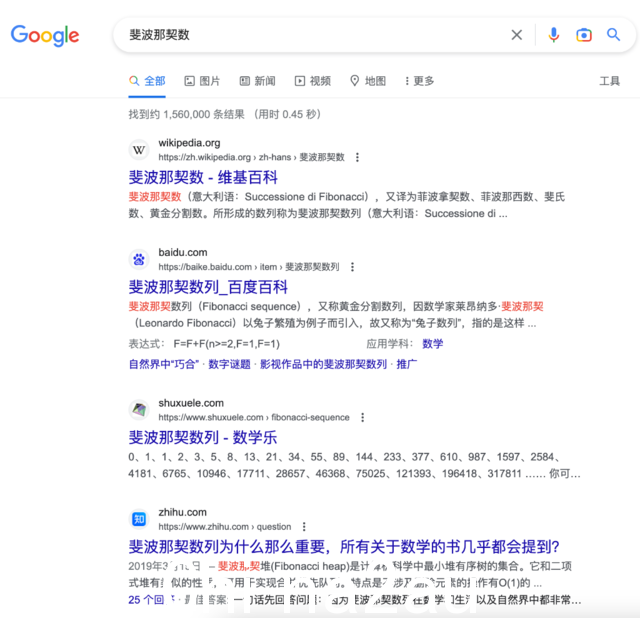Click the shuxuele.com favicon

(x=139, y=410)
